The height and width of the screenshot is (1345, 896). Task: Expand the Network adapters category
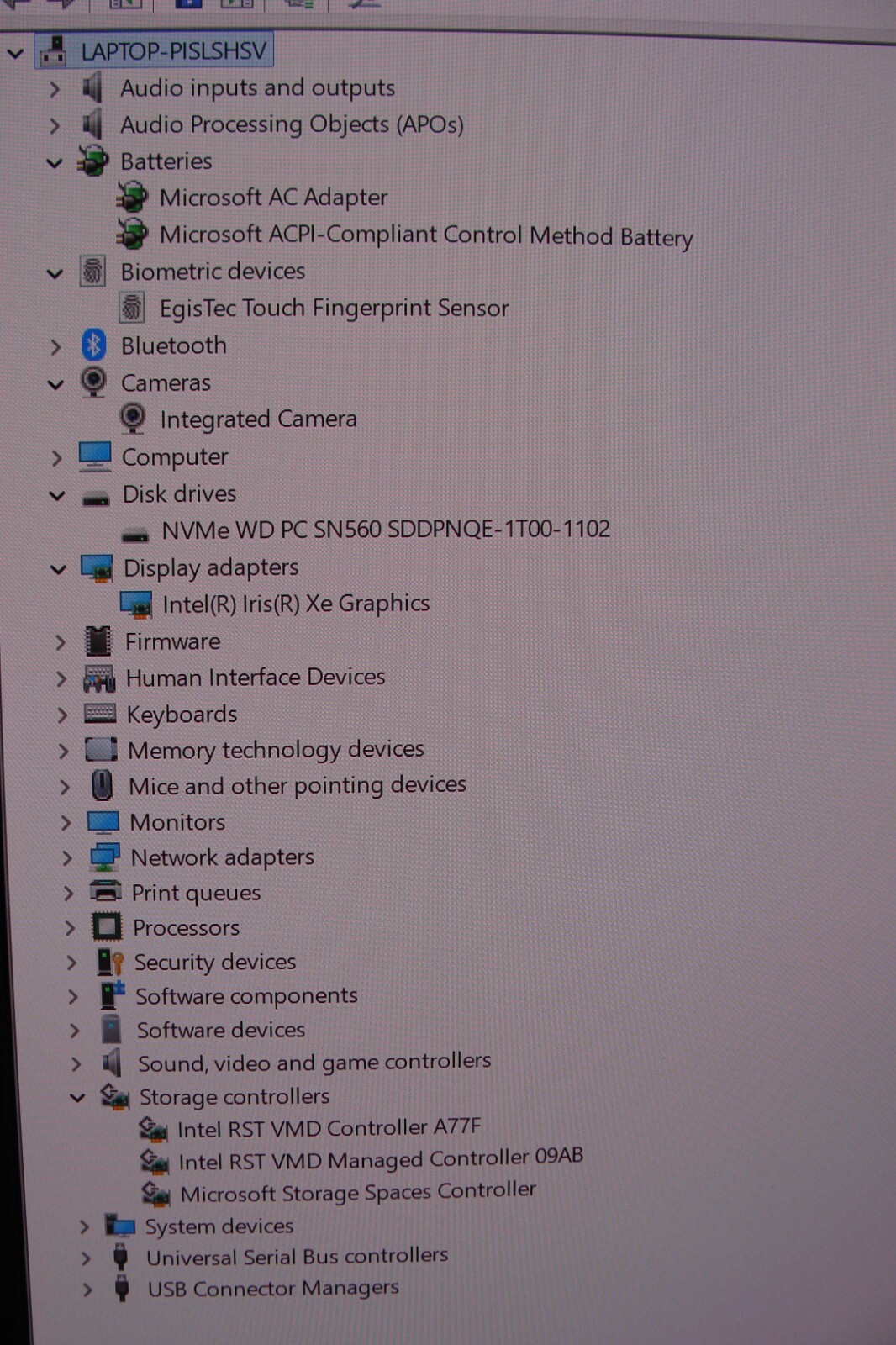click(67, 857)
